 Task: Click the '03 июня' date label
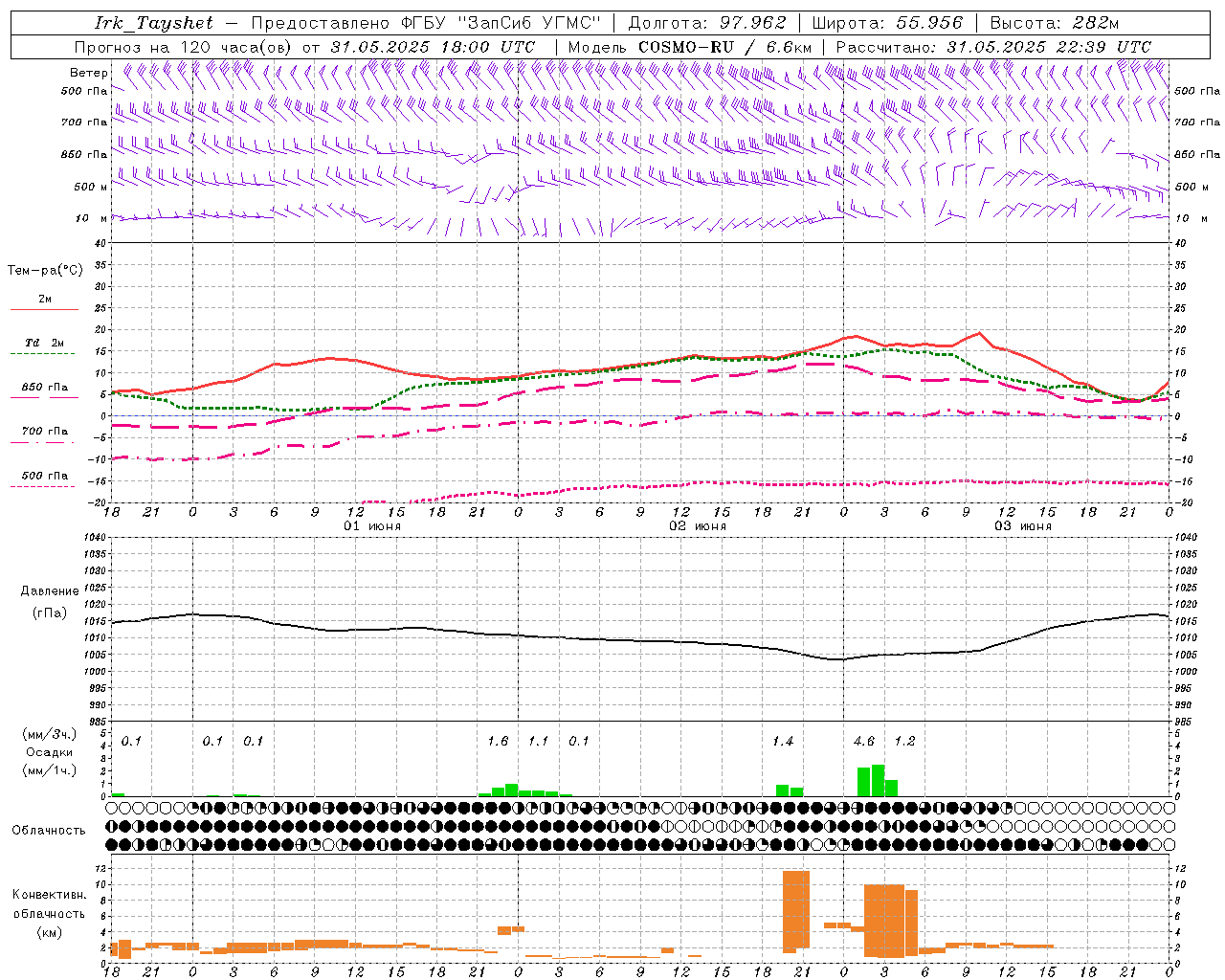pyautogui.click(x=1023, y=526)
